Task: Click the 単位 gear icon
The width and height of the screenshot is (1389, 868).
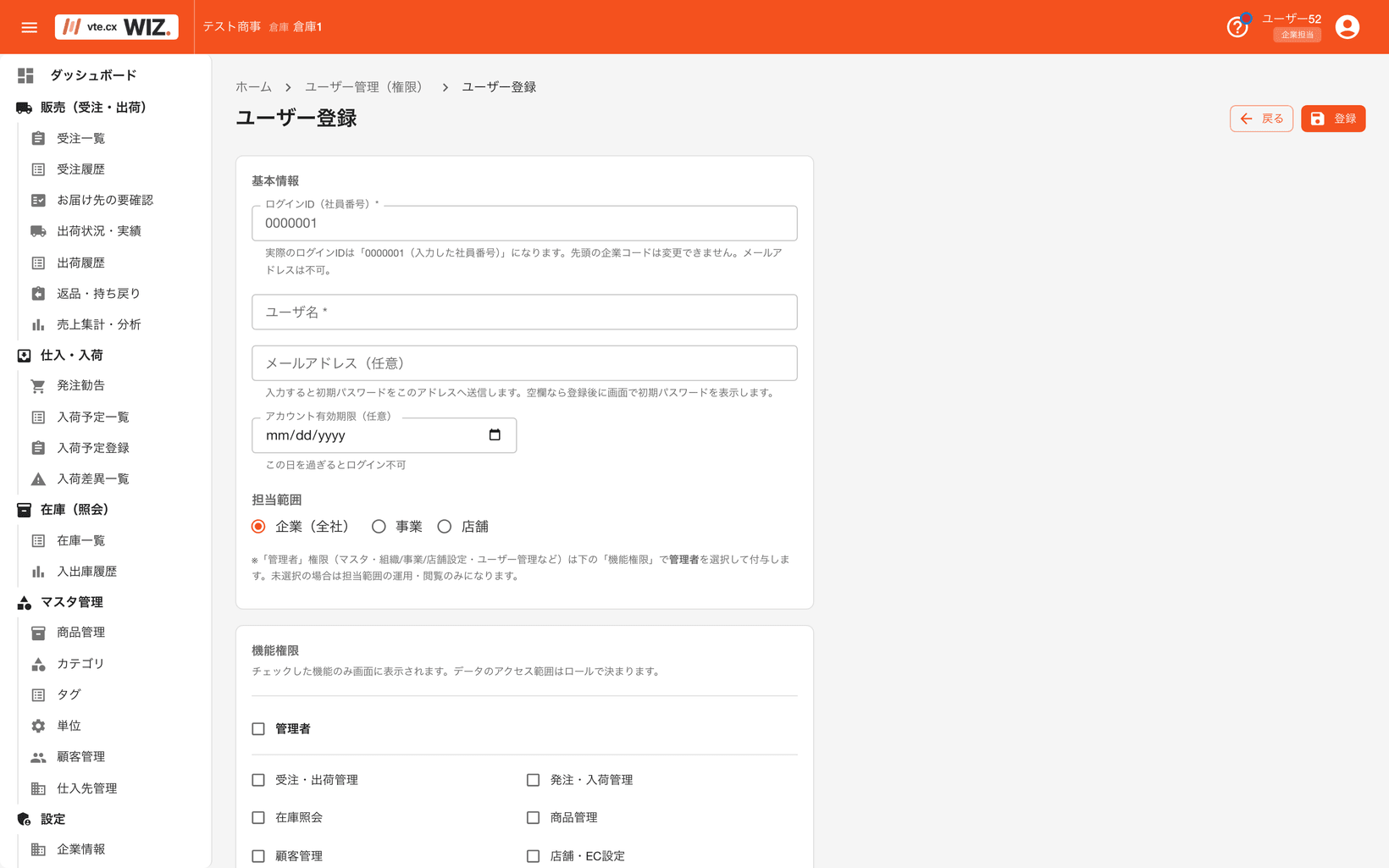Action: pos(38,726)
